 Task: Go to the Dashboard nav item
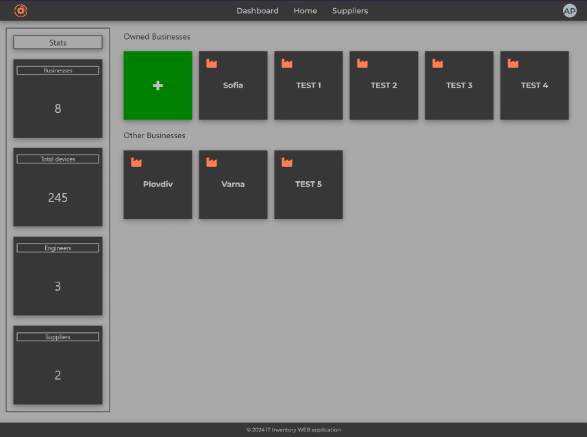[257, 11]
